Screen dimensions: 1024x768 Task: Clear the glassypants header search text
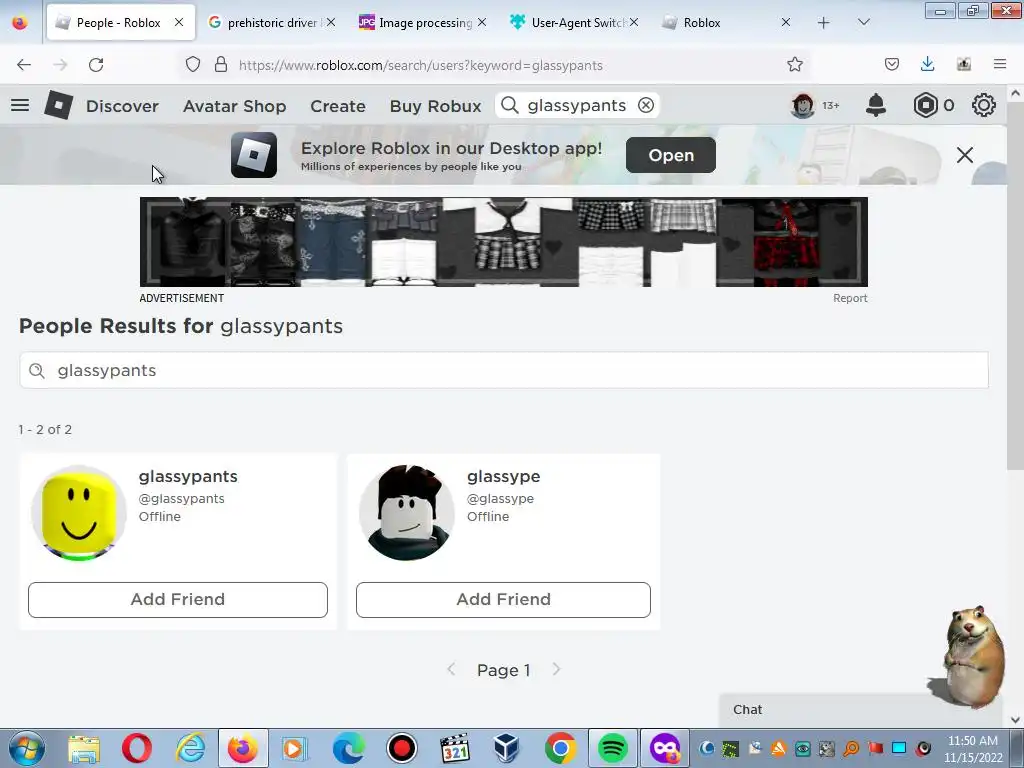click(646, 105)
